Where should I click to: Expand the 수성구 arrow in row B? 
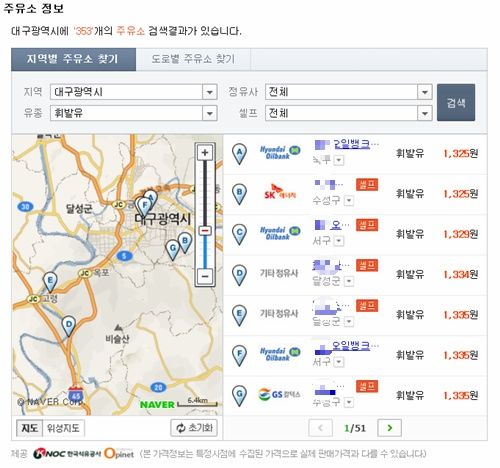coord(349,201)
